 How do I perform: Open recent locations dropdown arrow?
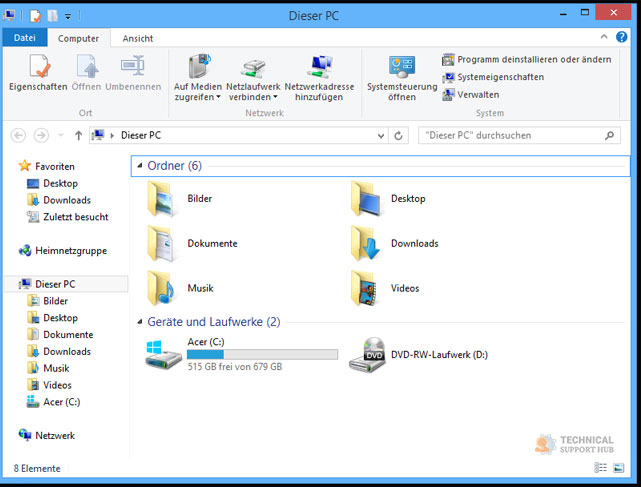click(x=61, y=135)
